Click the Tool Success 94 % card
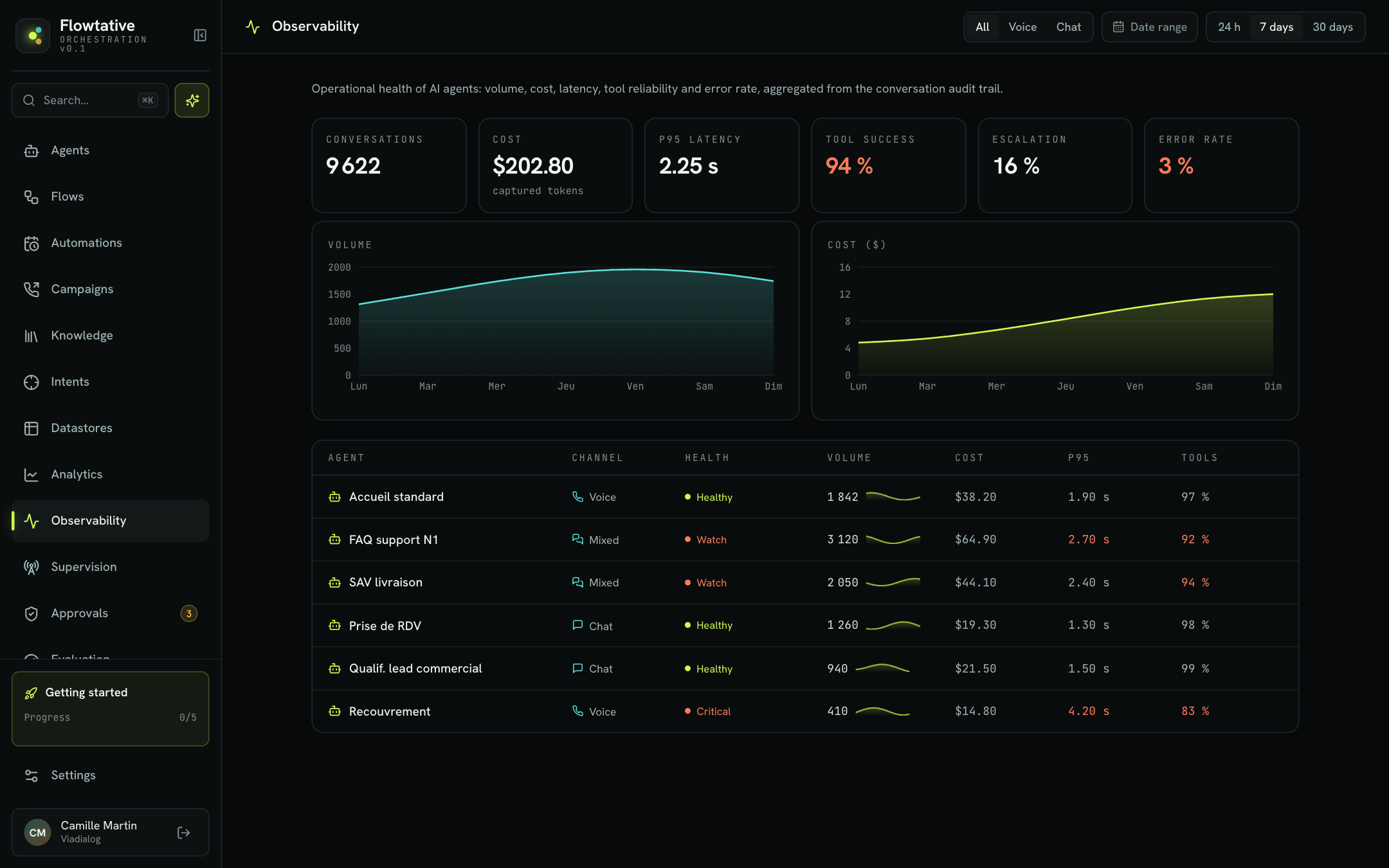 pyautogui.click(x=889, y=165)
